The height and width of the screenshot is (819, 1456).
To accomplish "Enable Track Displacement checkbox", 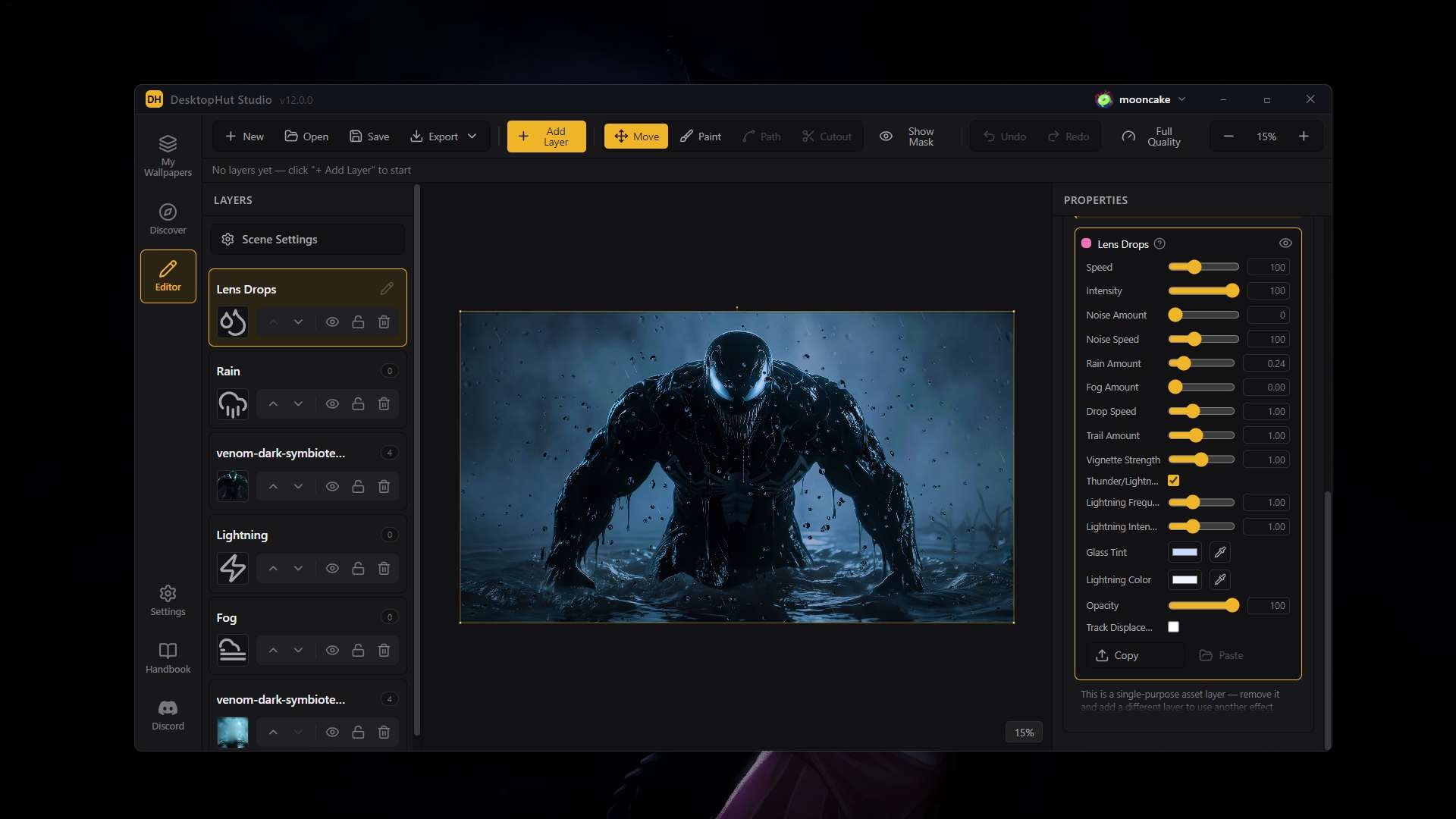I will [x=1173, y=627].
